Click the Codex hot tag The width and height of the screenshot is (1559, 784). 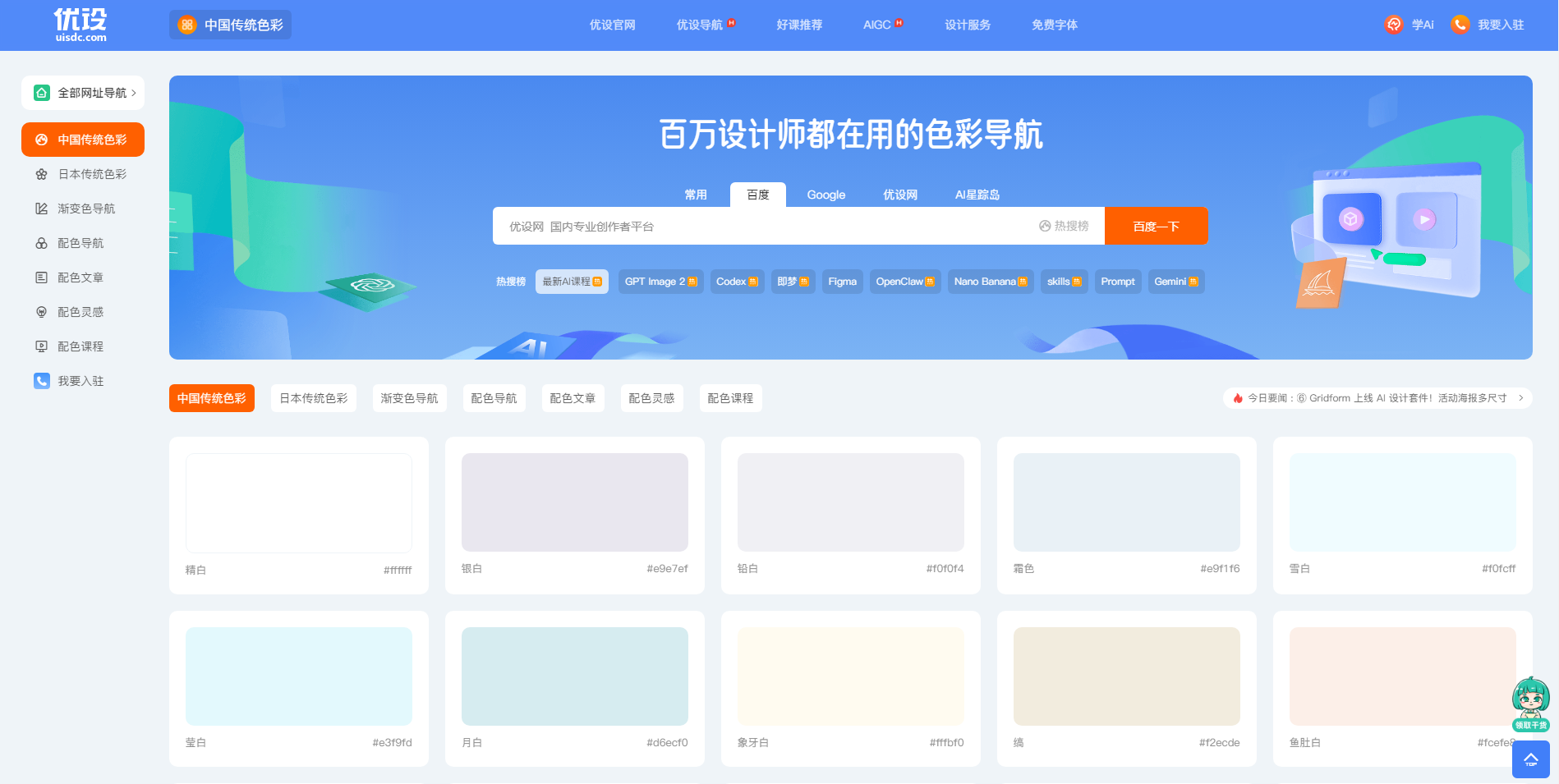pos(737,282)
